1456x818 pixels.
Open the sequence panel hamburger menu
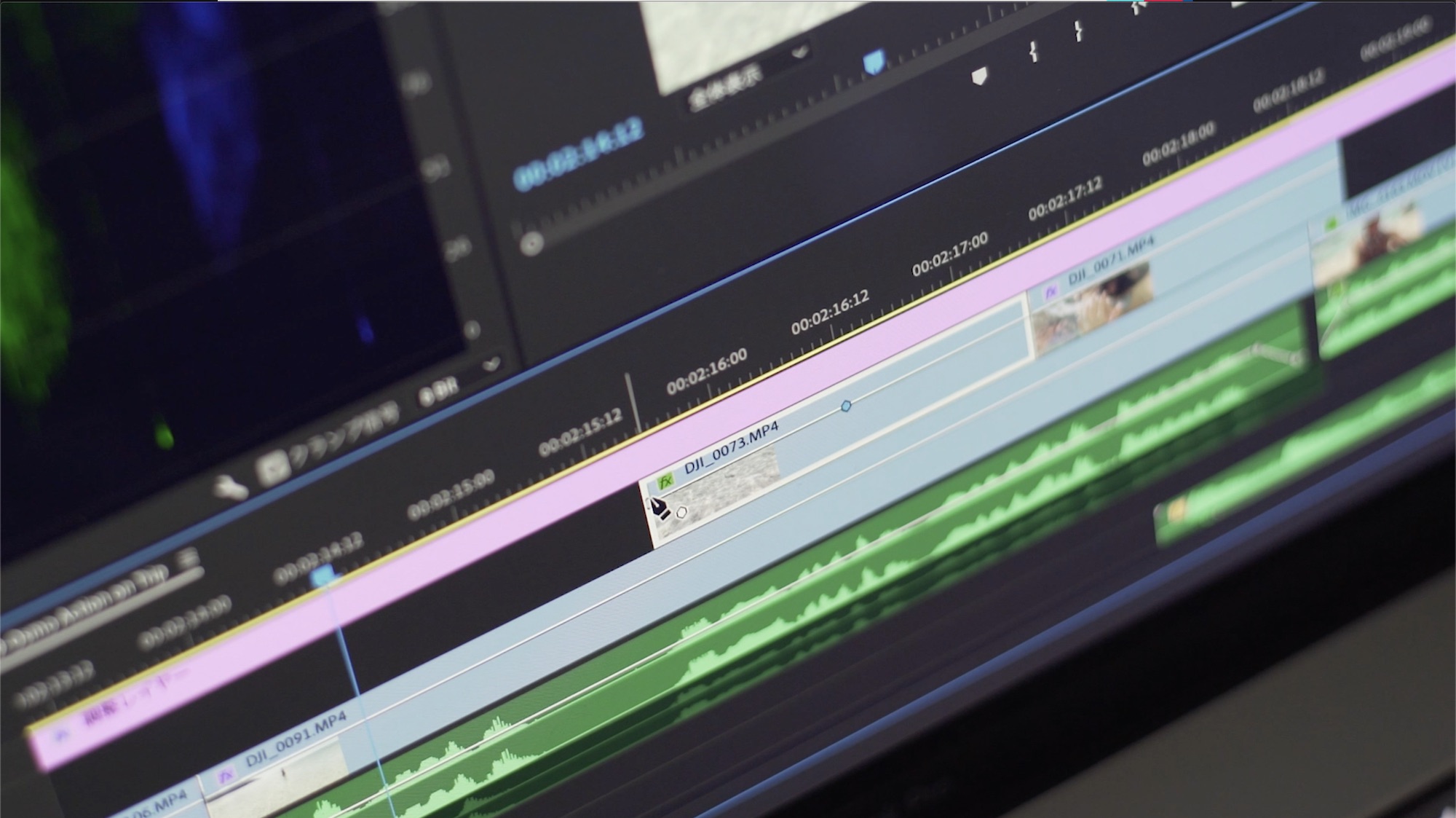(188, 559)
